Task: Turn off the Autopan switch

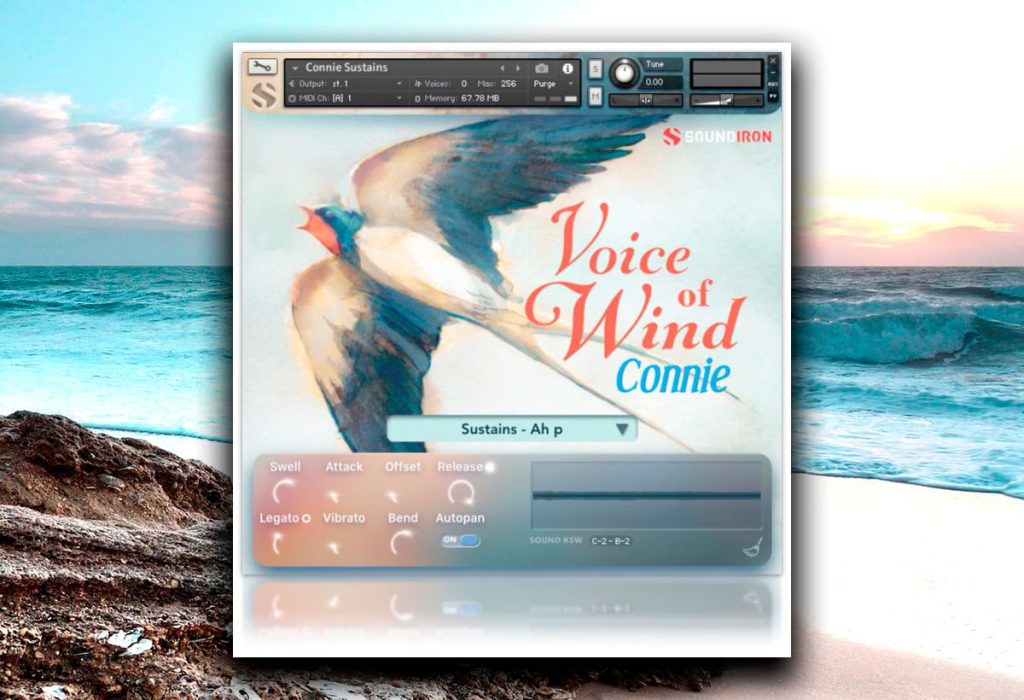Action: point(461,540)
